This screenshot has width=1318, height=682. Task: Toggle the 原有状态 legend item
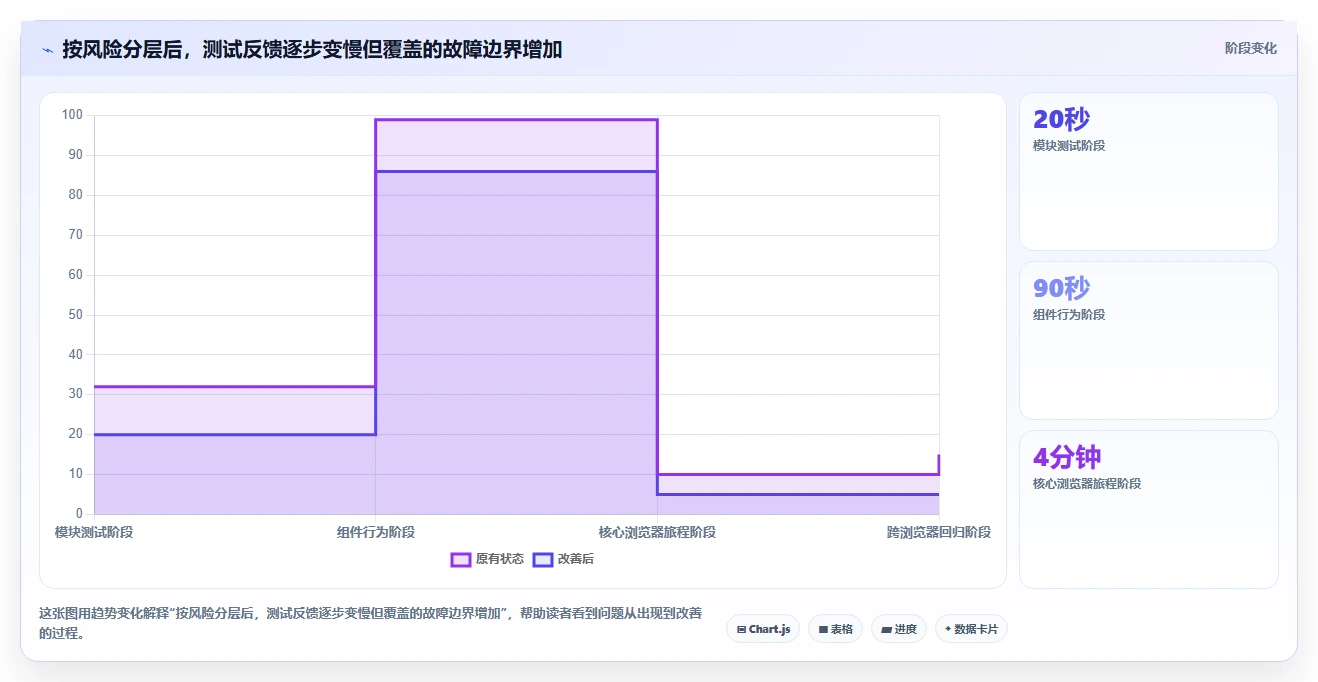487,559
